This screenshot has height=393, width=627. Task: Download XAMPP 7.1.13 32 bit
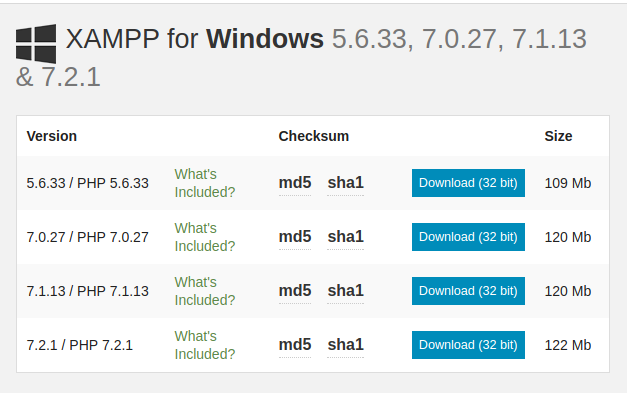pyautogui.click(x=468, y=291)
